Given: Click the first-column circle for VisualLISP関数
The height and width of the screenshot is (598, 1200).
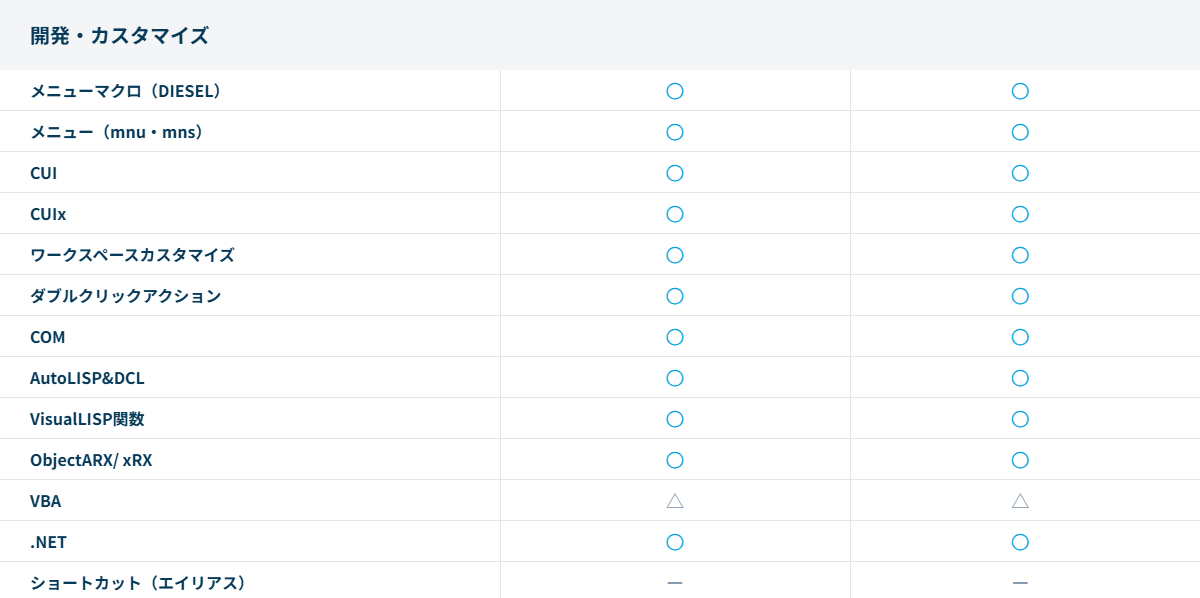Looking at the screenshot, I should click(x=675, y=419).
